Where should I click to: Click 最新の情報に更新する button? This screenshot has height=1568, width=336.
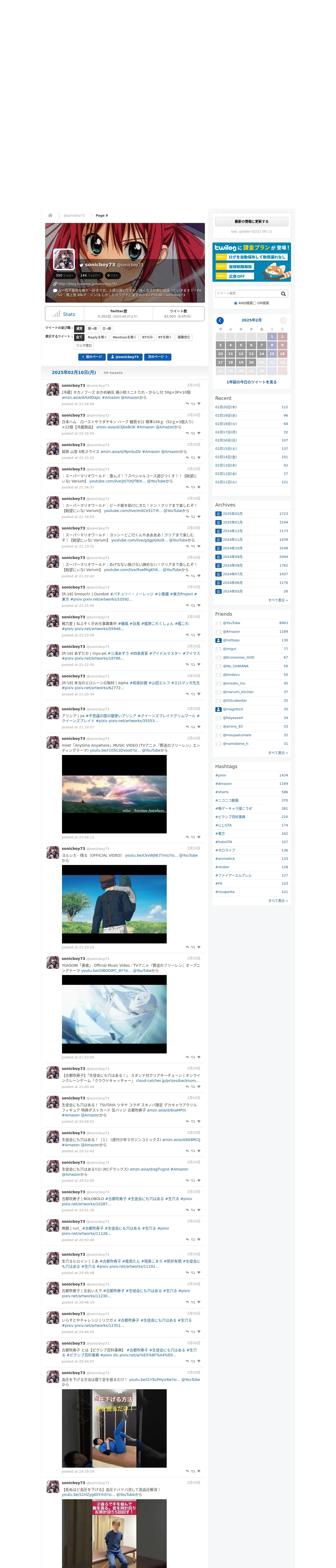251,222
